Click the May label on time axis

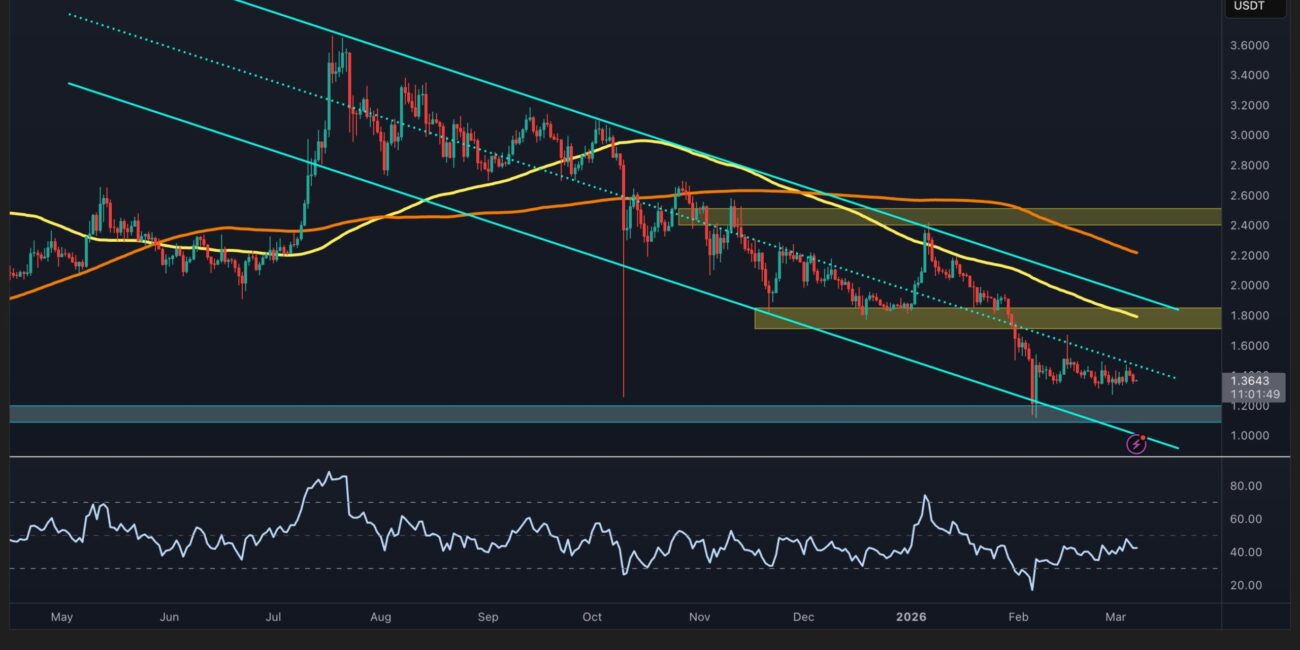62,617
